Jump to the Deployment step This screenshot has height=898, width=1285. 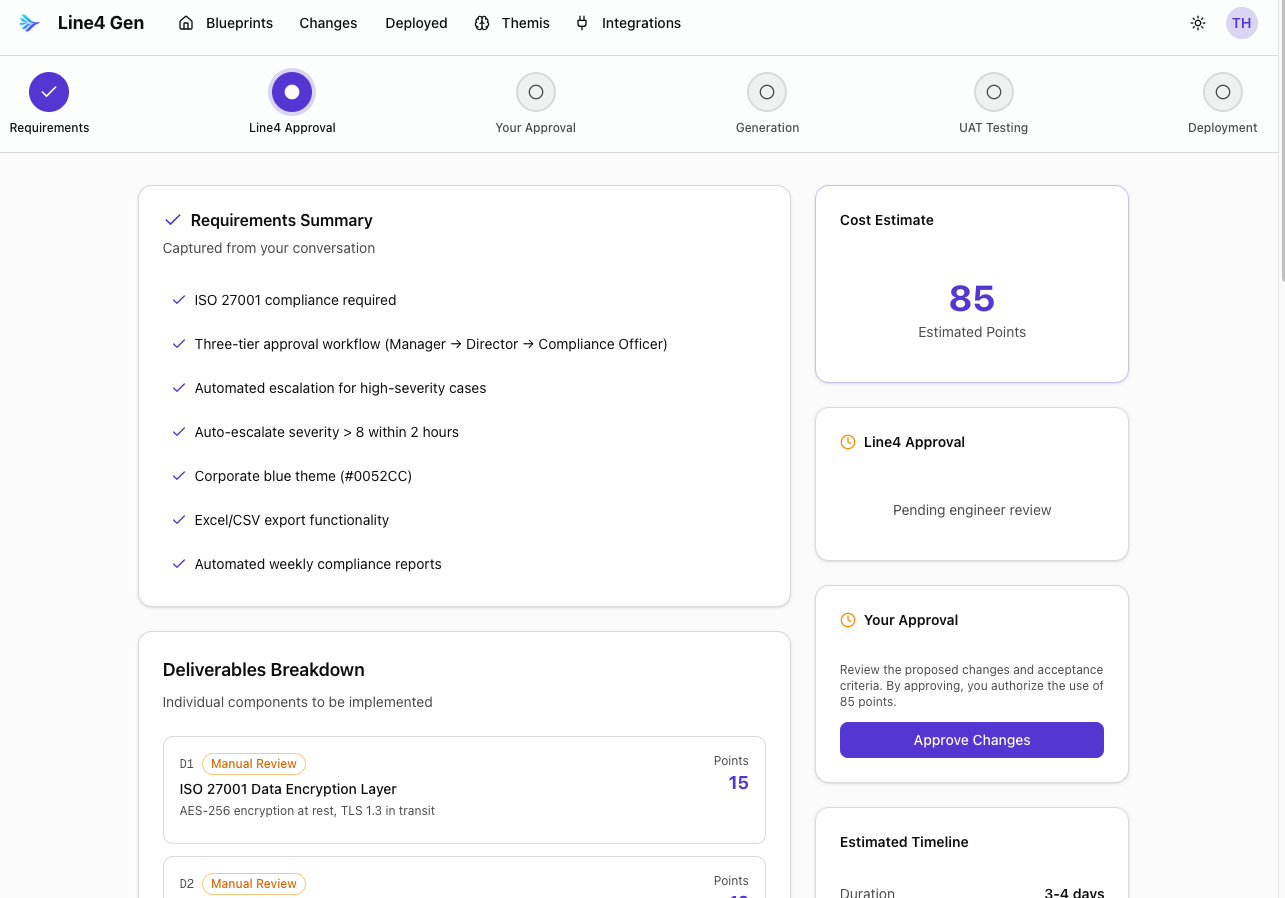tap(1223, 92)
